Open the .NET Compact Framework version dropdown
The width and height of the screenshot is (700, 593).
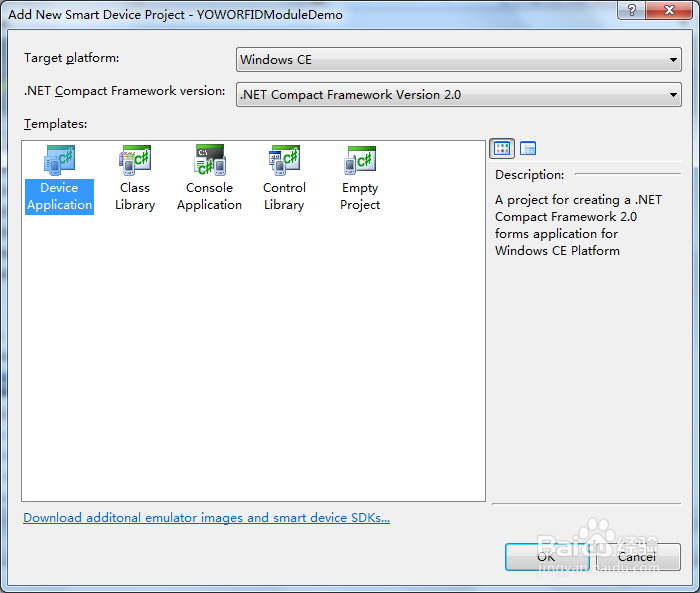(458, 94)
